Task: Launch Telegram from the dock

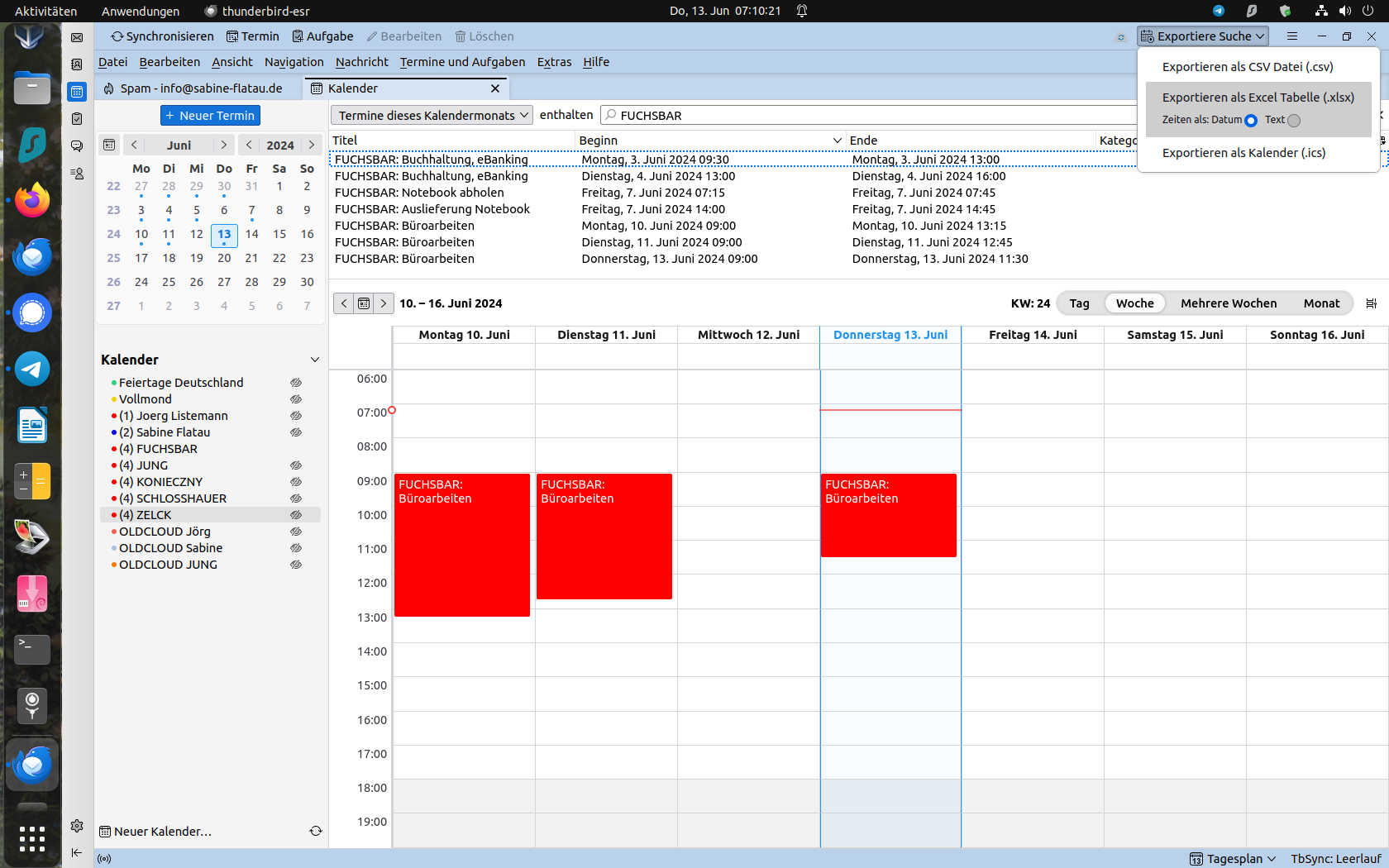Action: tap(32, 369)
